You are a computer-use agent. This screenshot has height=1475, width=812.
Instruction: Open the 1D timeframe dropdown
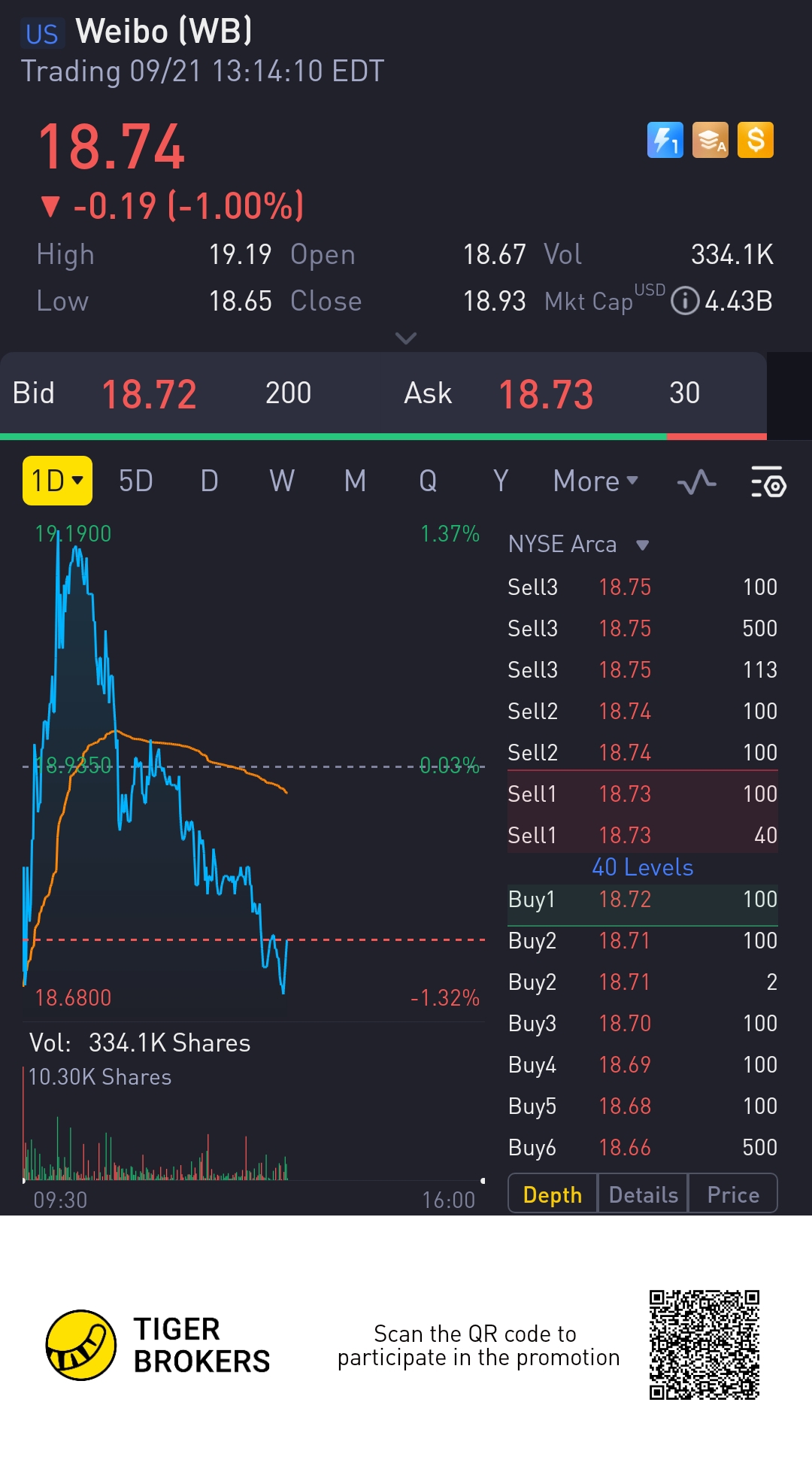click(x=57, y=481)
